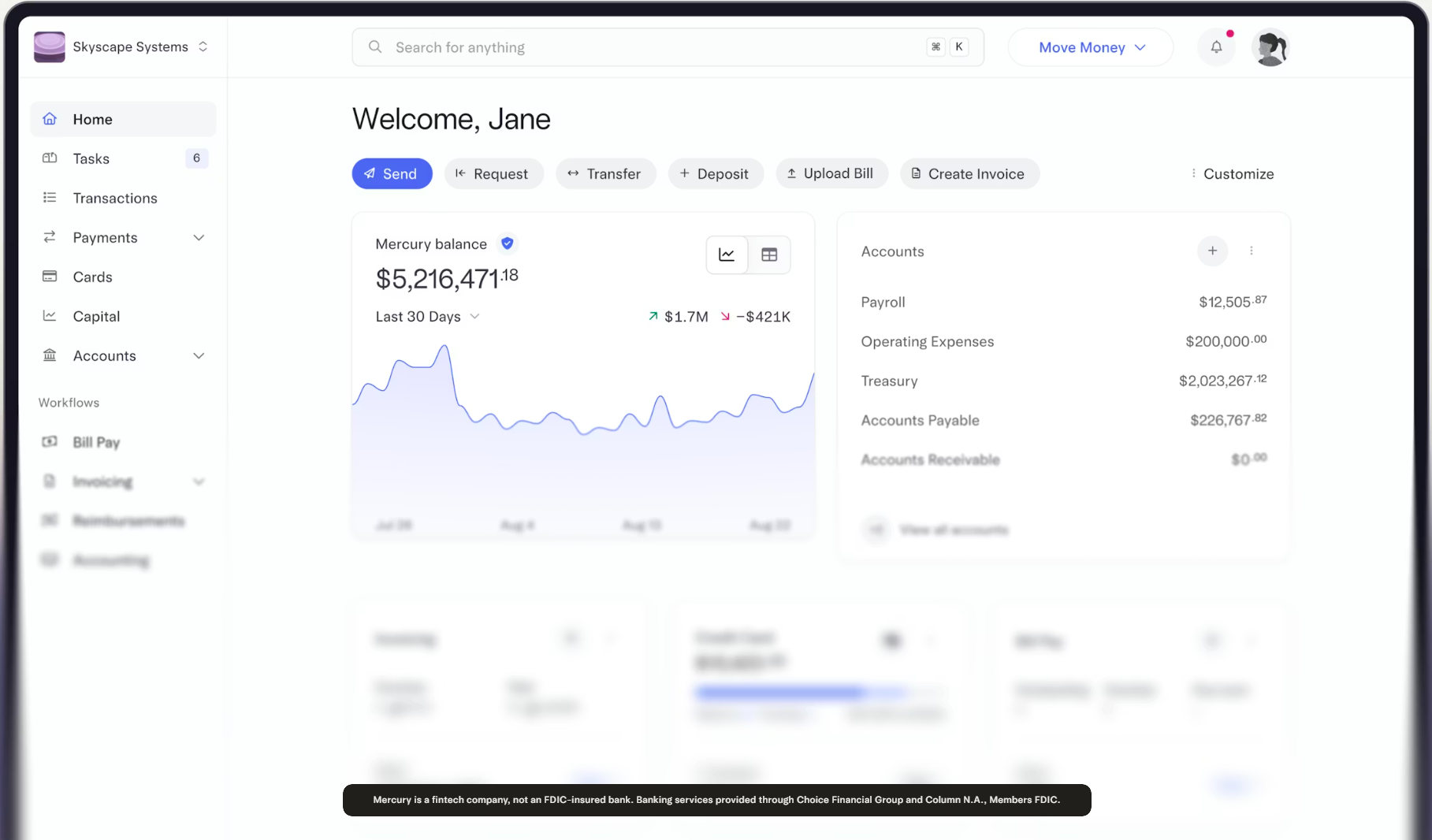Click the add account plus icon

click(1212, 251)
